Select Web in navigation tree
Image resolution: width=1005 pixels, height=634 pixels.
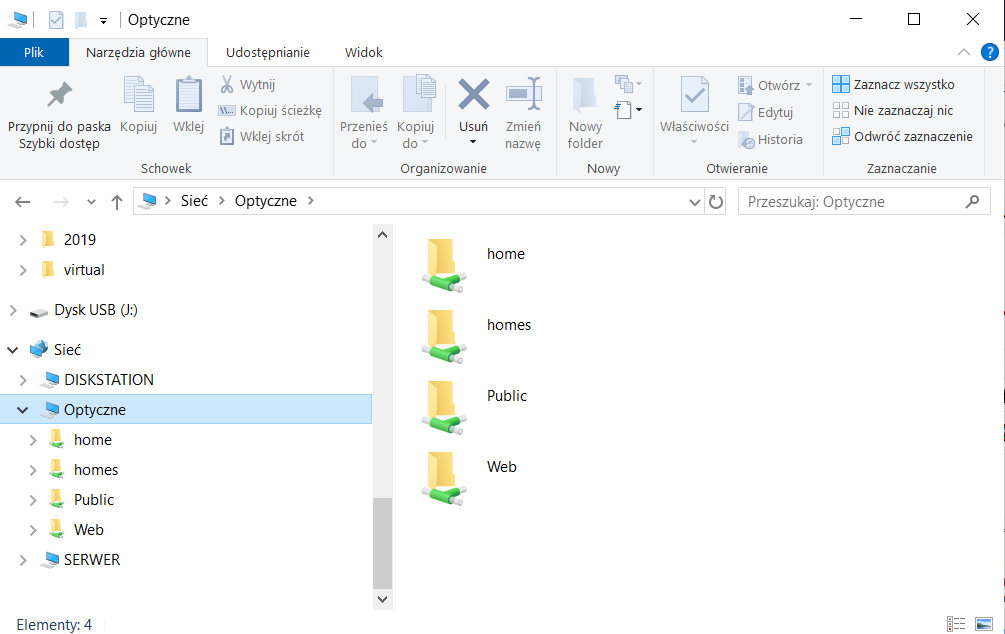click(x=88, y=530)
